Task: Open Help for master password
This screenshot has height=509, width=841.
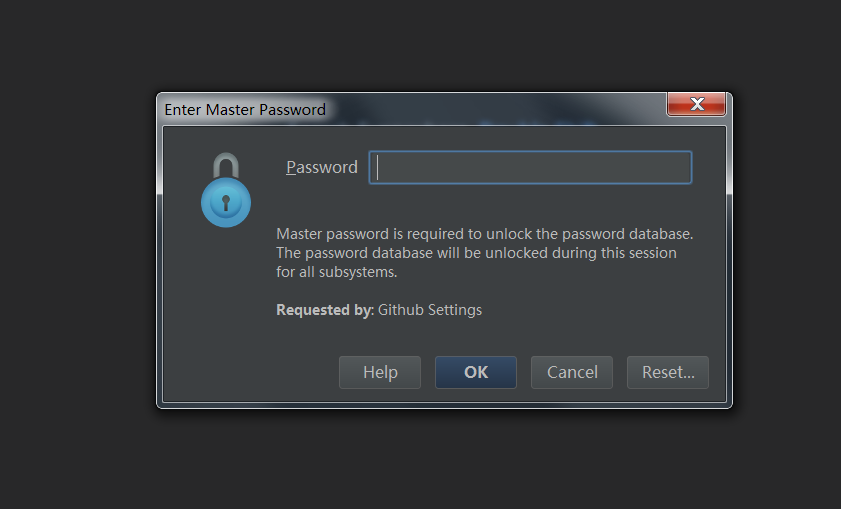Action: pos(380,372)
